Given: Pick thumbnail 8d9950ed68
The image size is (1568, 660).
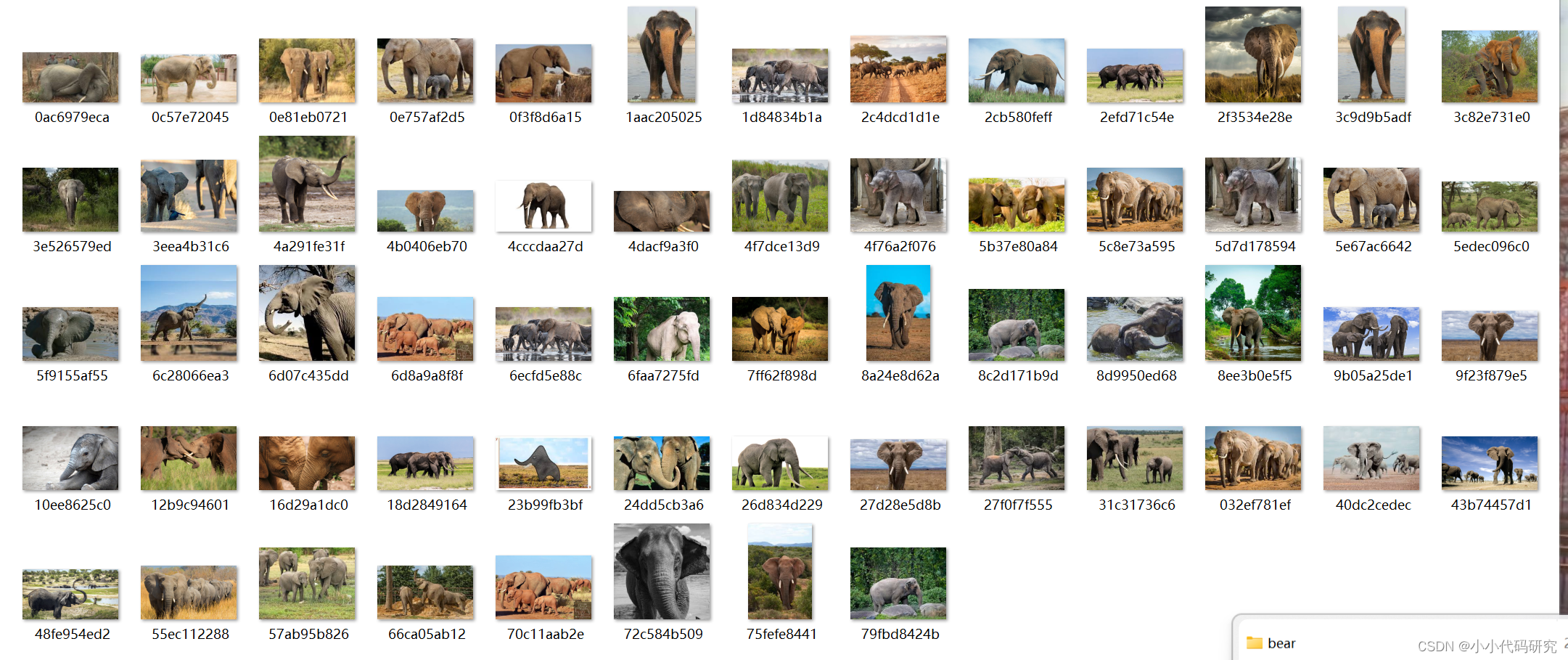Looking at the screenshot, I should 1135,329.
